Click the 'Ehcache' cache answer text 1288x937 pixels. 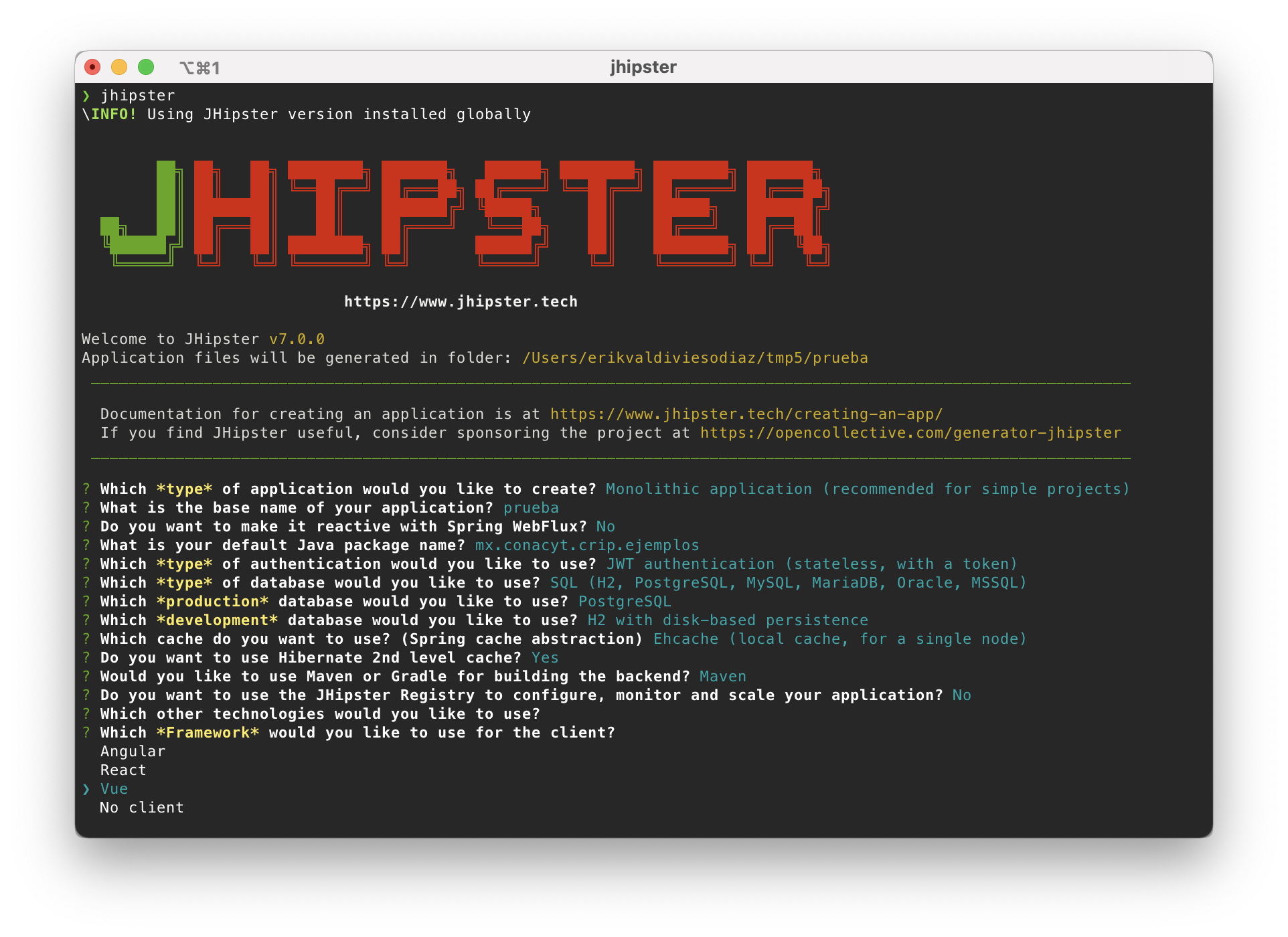pos(839,639)
